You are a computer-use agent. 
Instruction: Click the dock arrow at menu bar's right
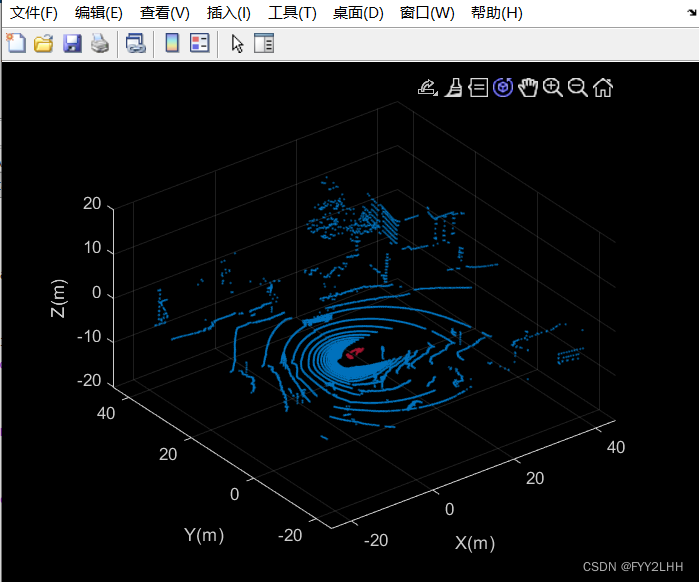692,12
